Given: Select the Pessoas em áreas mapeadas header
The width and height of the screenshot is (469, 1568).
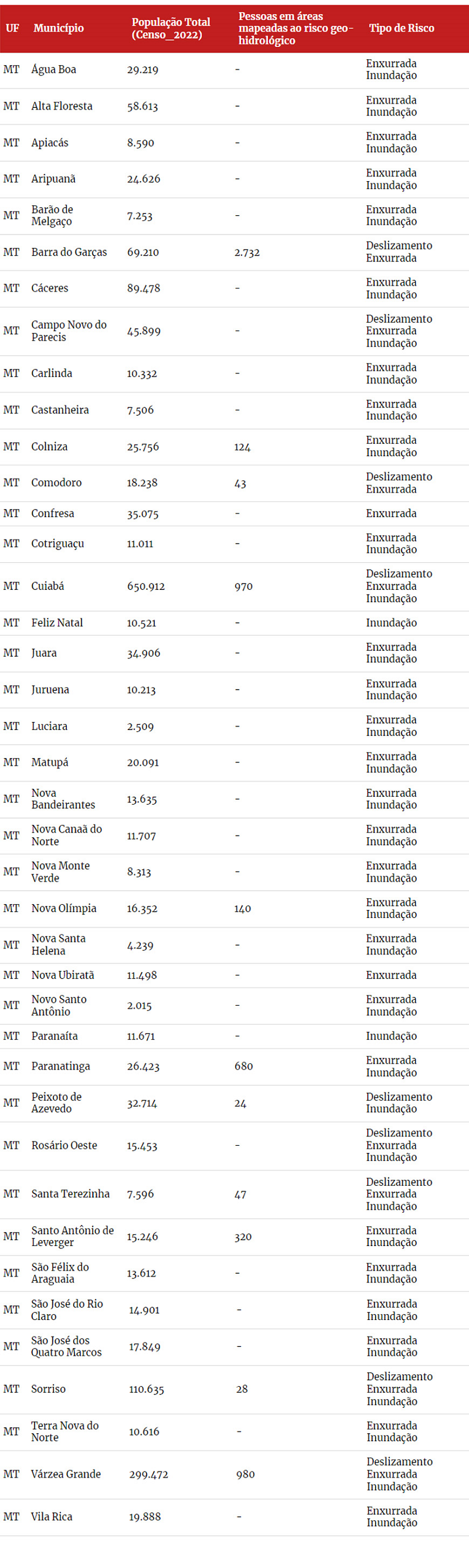Looking at the screenshot, I should pos(295,28).
